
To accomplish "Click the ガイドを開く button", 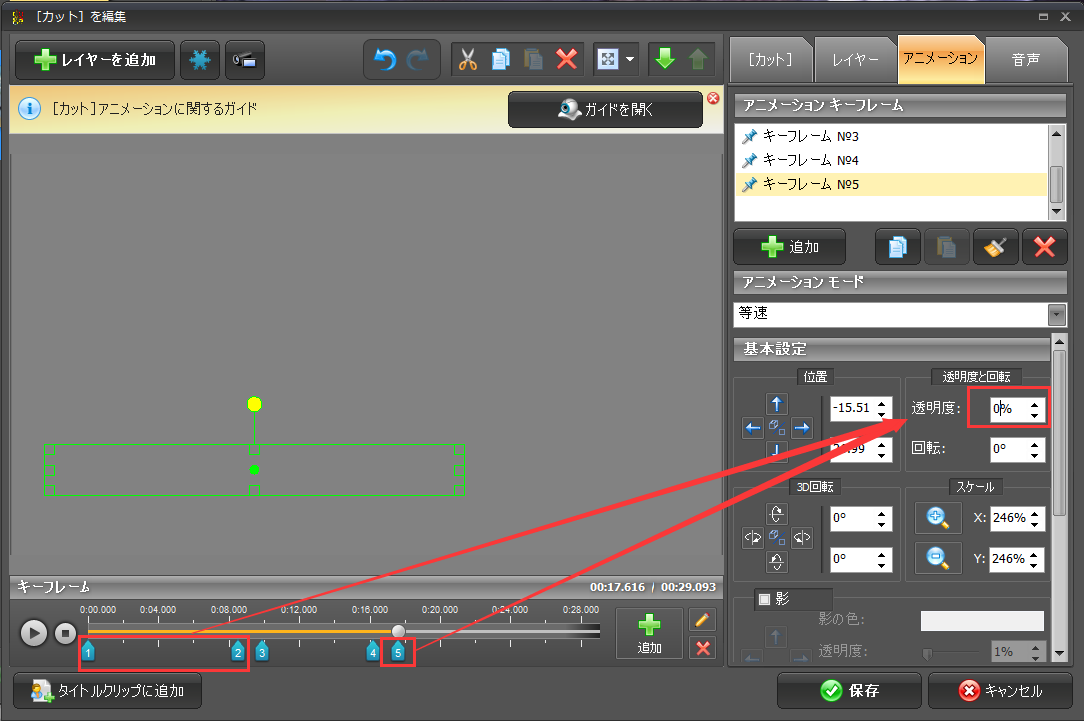I will coord(605,110).
